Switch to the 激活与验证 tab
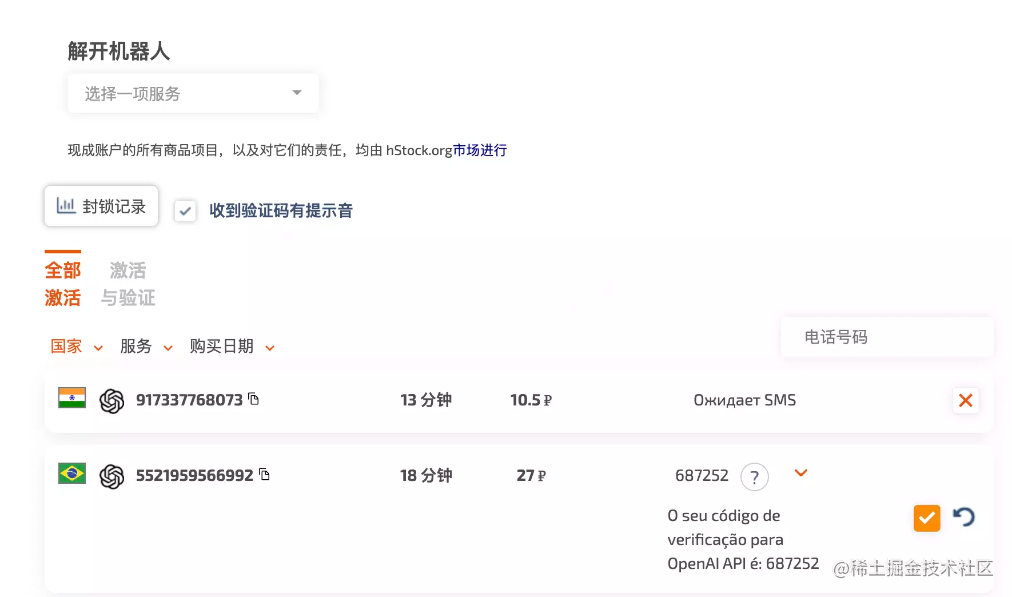 128,283
